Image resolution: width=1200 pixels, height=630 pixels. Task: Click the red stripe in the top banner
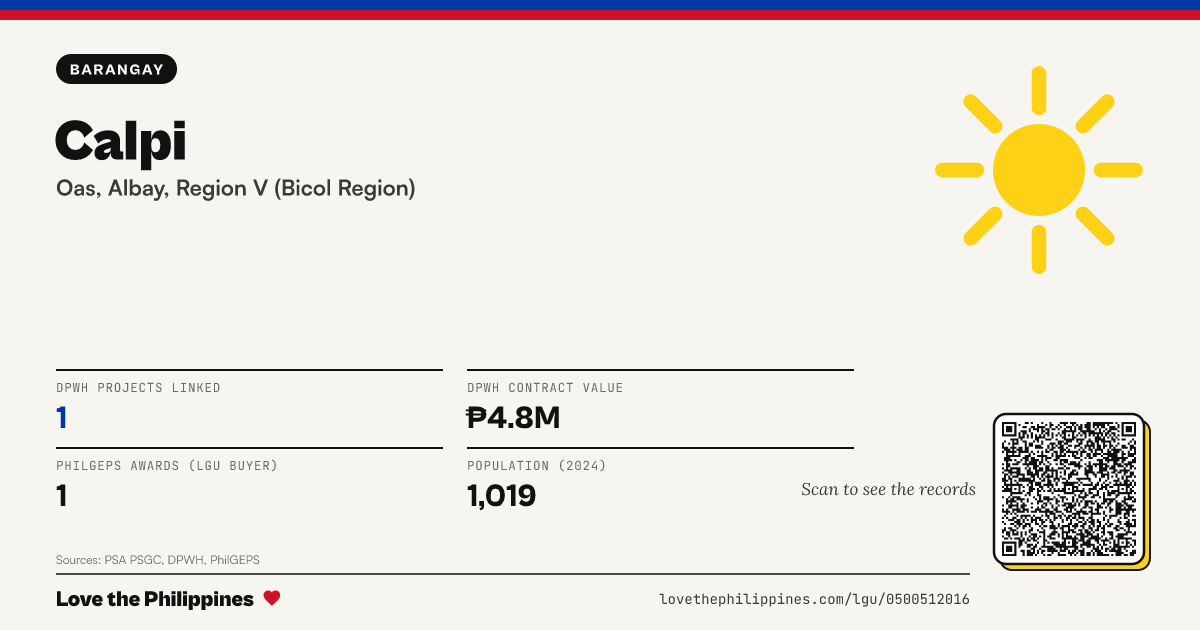[600, 15]
